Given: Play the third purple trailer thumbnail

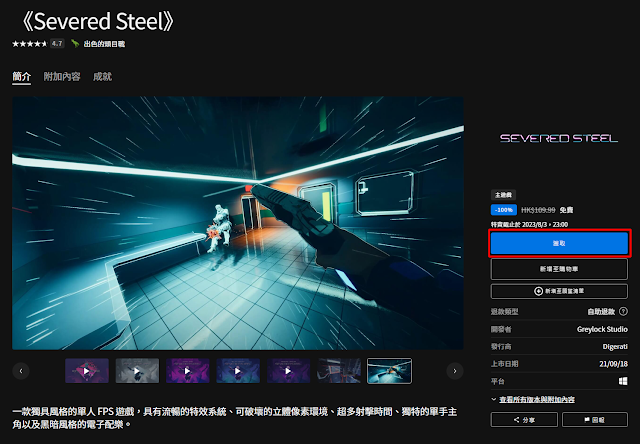Looking at the screenshot, I should tap(188, 371).
